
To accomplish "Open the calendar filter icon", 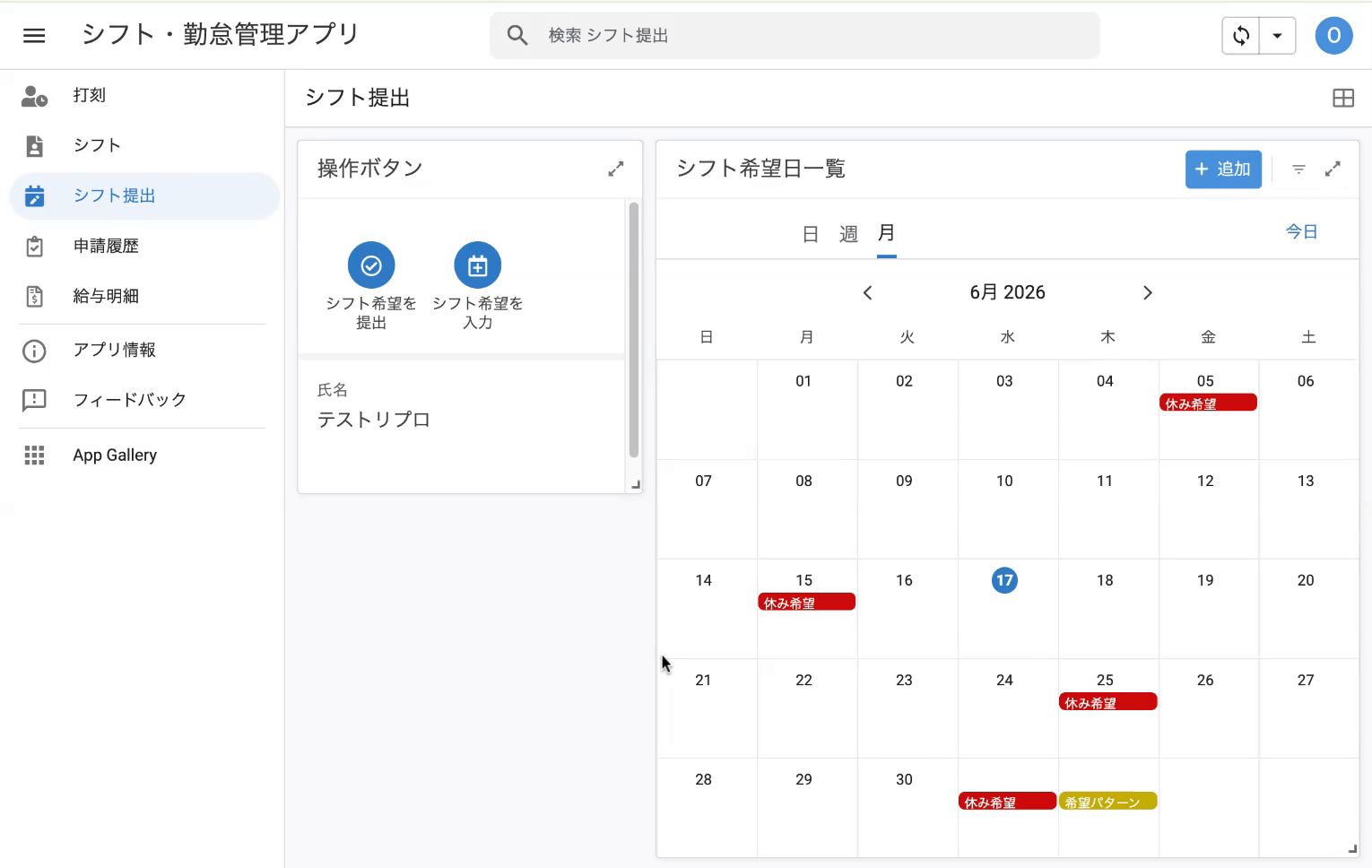I will (x=1298, y=169).
